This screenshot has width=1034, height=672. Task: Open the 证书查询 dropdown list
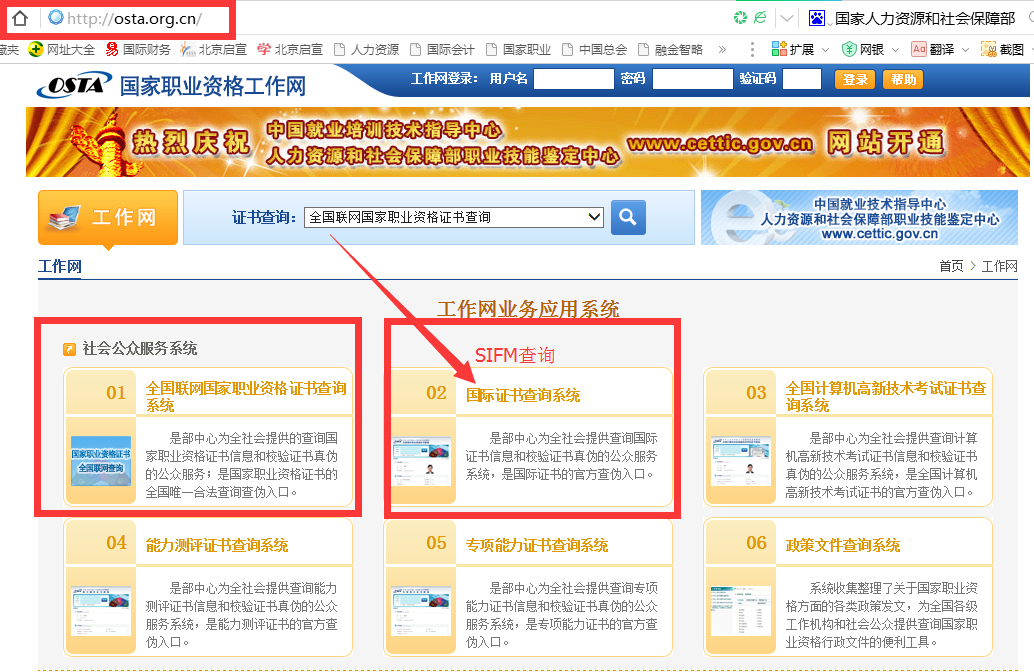(x=454, y=217)
